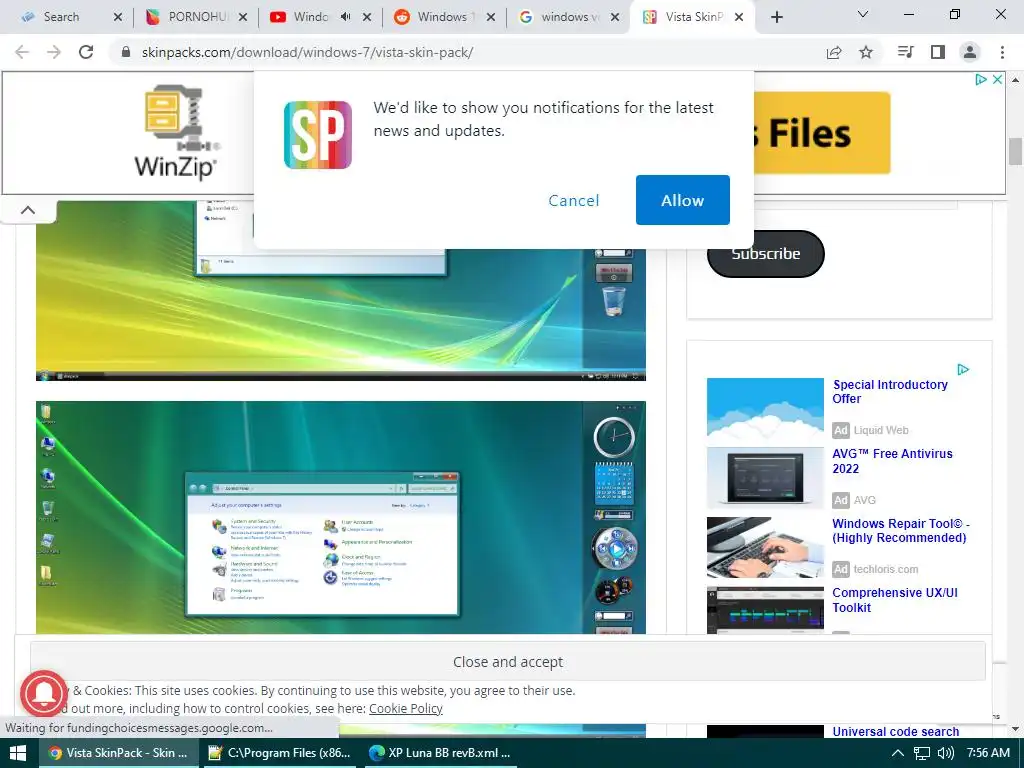Screen dimensions: 1024x768
Task: Click the techloris keyboard ad thumbnail
Action: pyautogui.click(x=765, y=547)
